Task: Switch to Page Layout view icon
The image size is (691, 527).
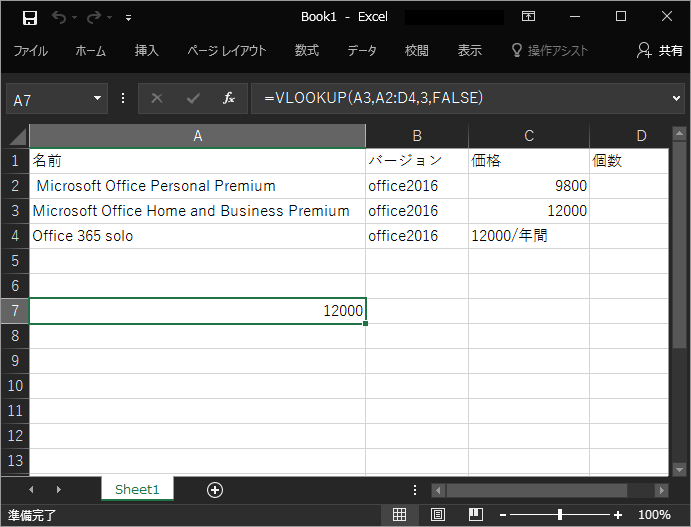Action: (438, 514)
